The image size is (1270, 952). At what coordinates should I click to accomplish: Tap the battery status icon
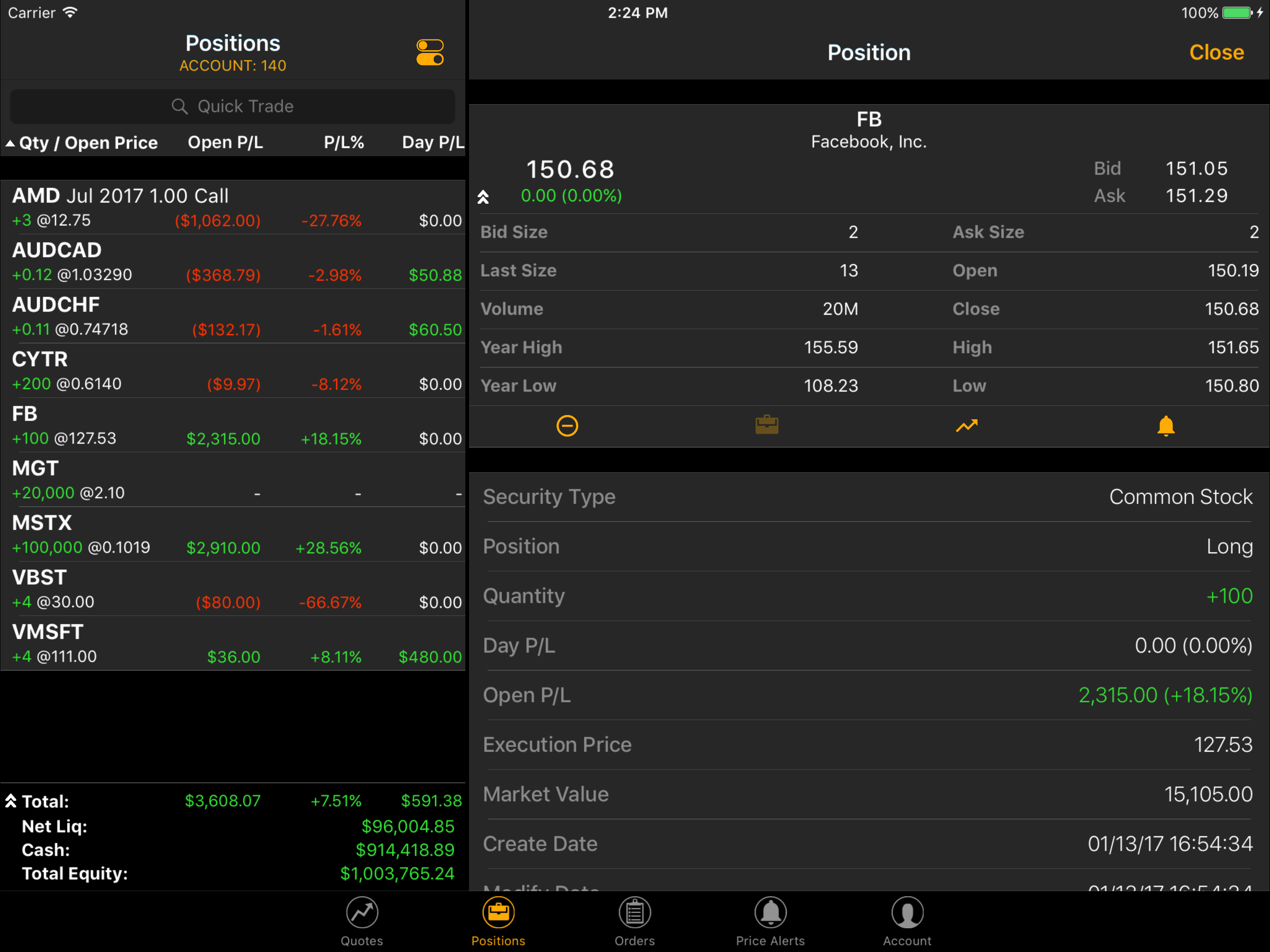pyautogui.click(x=1237, y=13)
